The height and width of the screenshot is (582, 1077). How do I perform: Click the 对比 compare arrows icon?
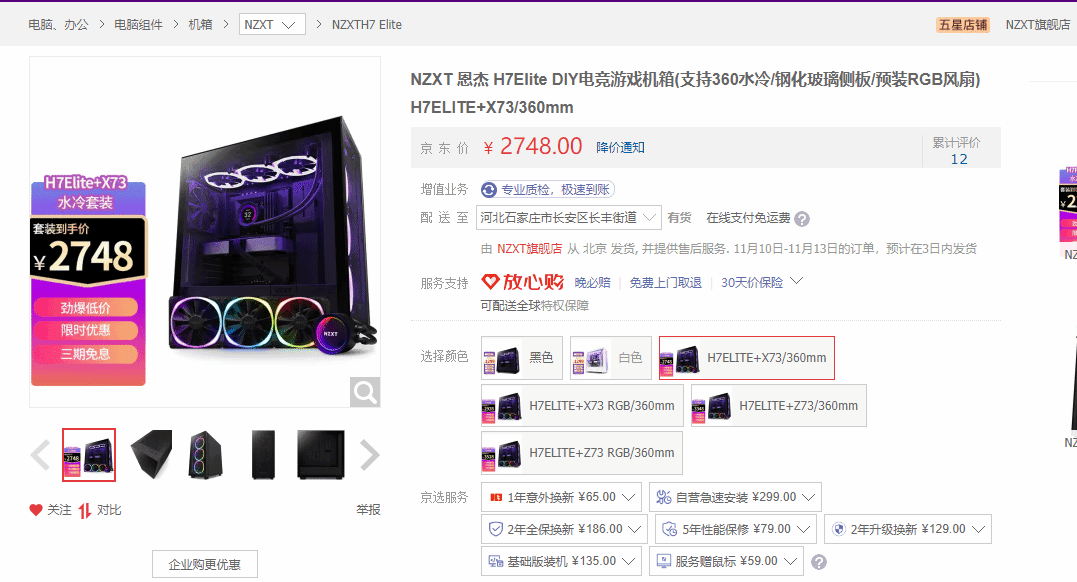[x=85, y=511]
